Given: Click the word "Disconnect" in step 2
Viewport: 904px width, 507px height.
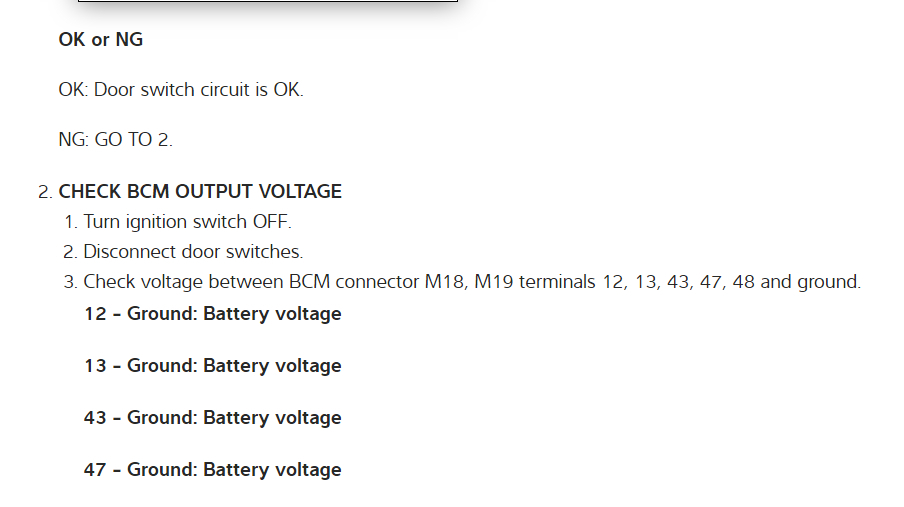Looking at the screenshot, I should [x=130, y=251].
